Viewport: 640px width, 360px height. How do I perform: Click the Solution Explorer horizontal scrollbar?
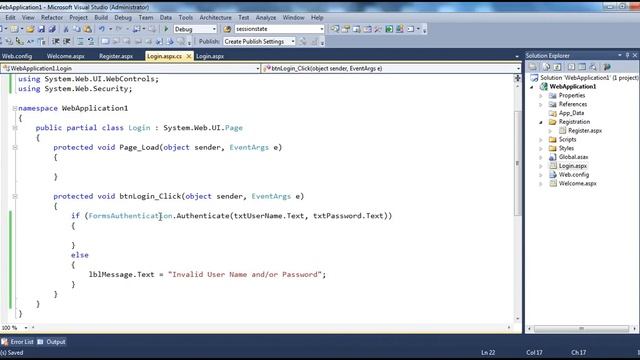click(x=581, y=328)
